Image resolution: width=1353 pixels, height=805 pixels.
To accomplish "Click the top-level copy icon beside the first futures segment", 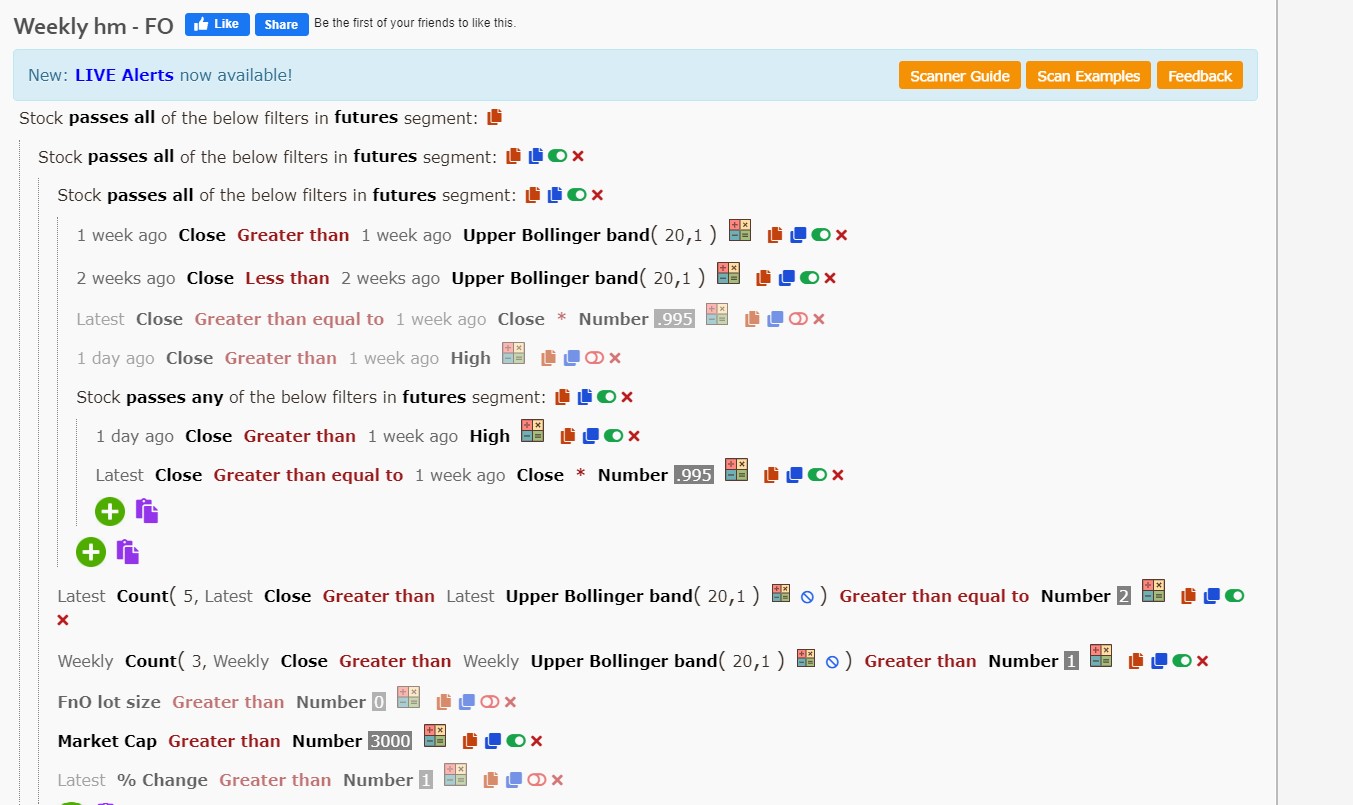I will click(x=494, y=117).
